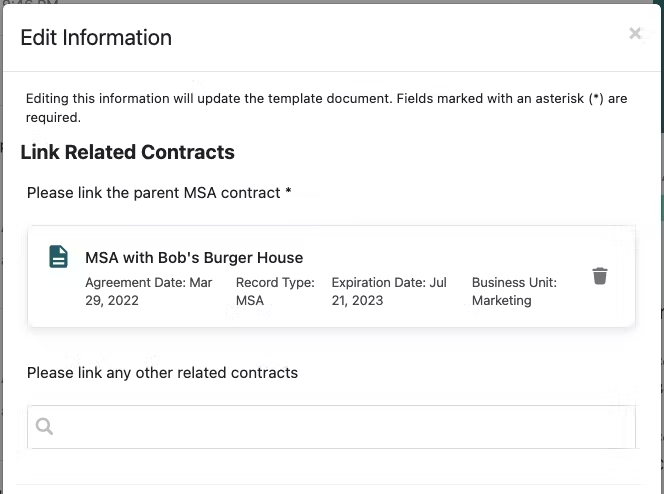Select the Agreement Date Mar 29, 2022 text

click(x=149, y=291)
